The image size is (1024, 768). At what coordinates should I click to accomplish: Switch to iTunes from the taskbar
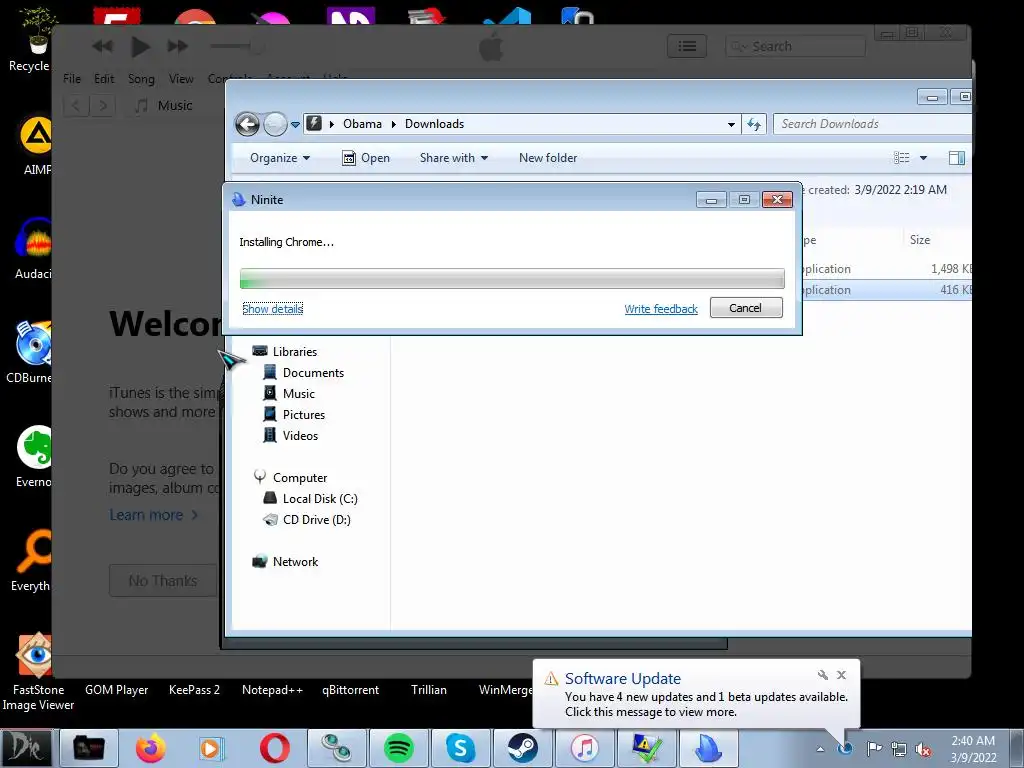click(584, 748)
